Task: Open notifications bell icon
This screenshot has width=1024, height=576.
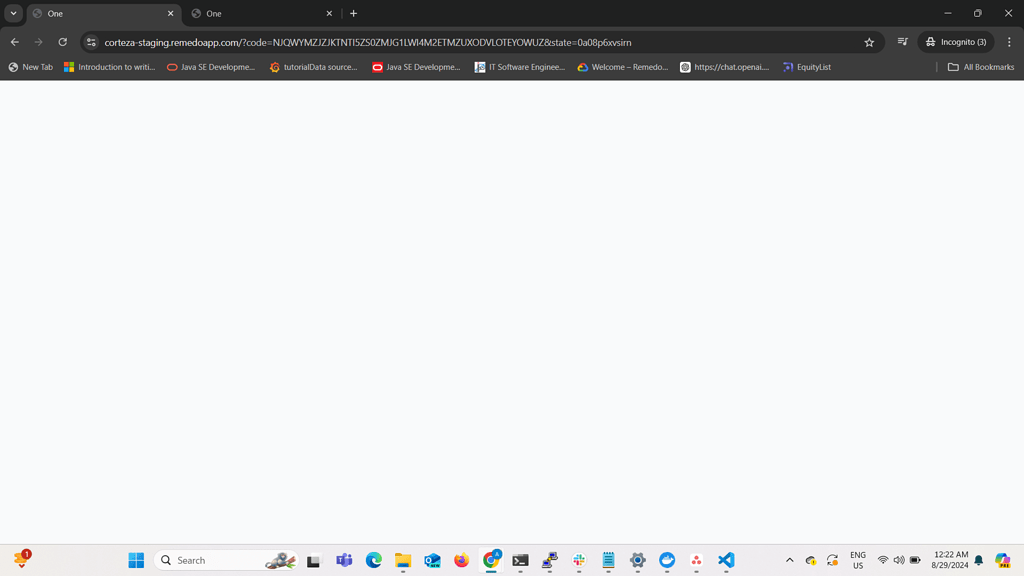Action: click(x=978, y=560)
